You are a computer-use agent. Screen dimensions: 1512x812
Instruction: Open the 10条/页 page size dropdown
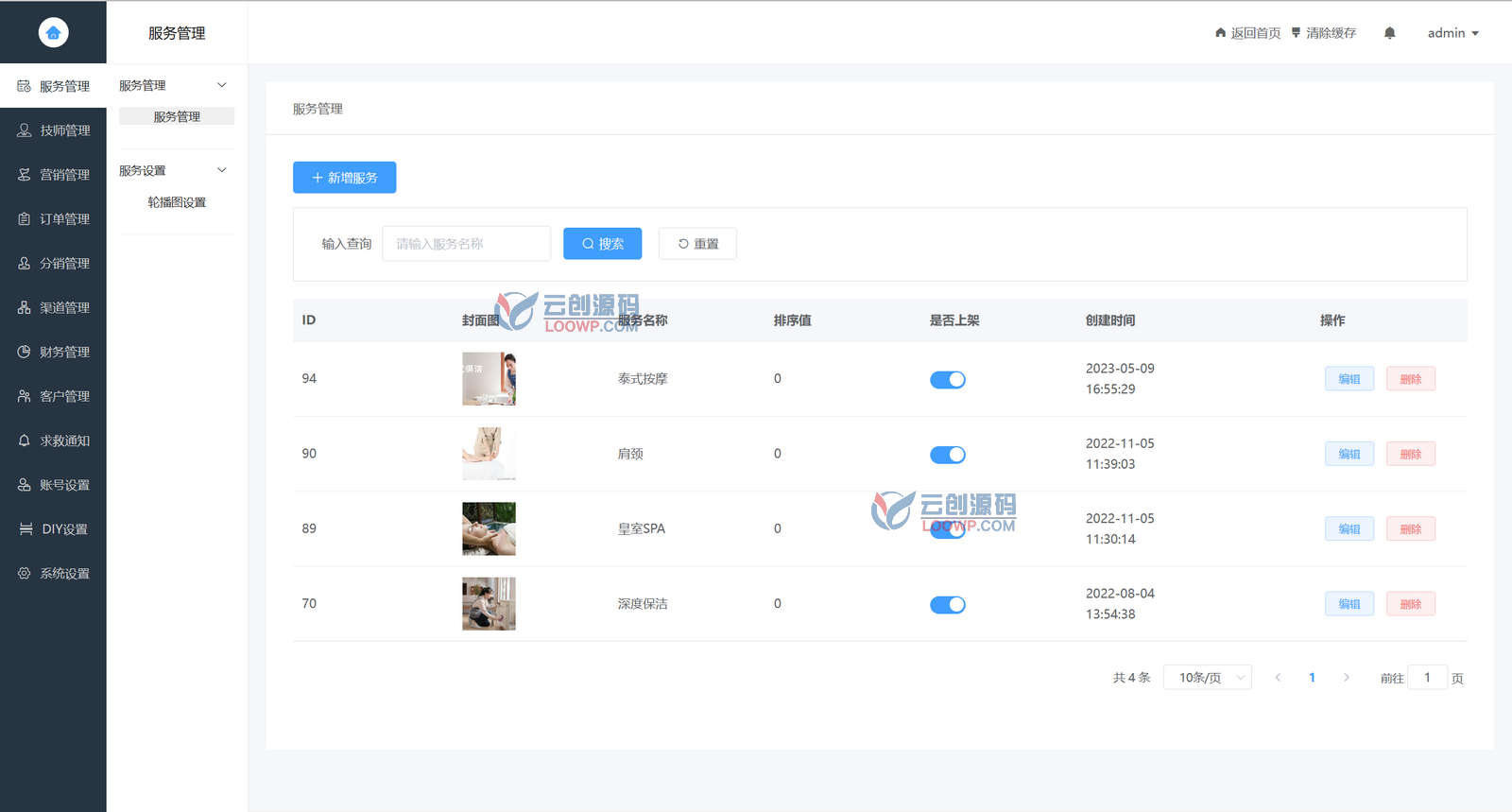coord(1208,678)
